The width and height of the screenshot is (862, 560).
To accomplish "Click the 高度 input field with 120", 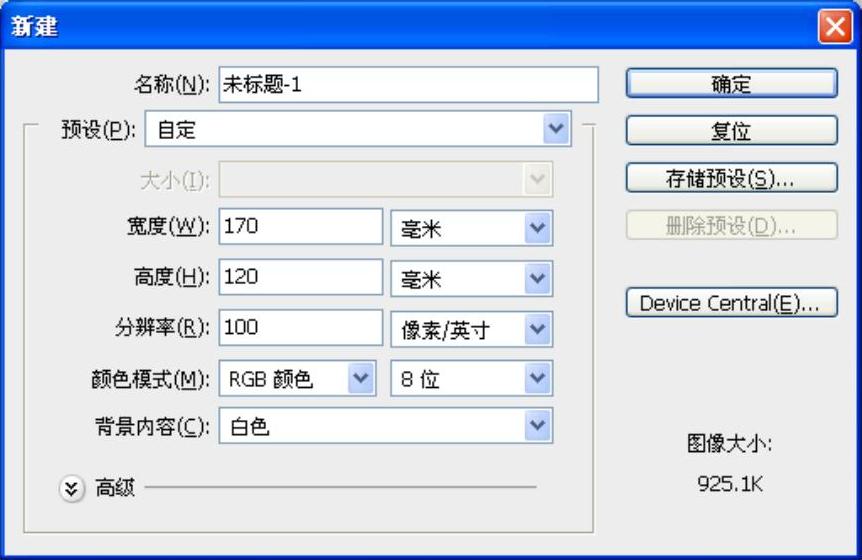I will coord(300,277).
